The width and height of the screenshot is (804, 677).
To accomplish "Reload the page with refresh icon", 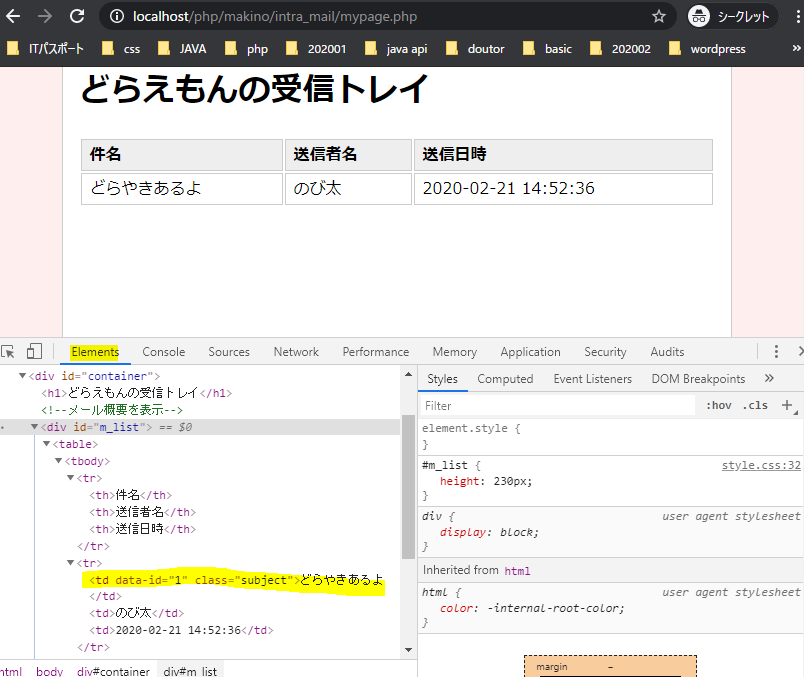I will pos(77,16).
